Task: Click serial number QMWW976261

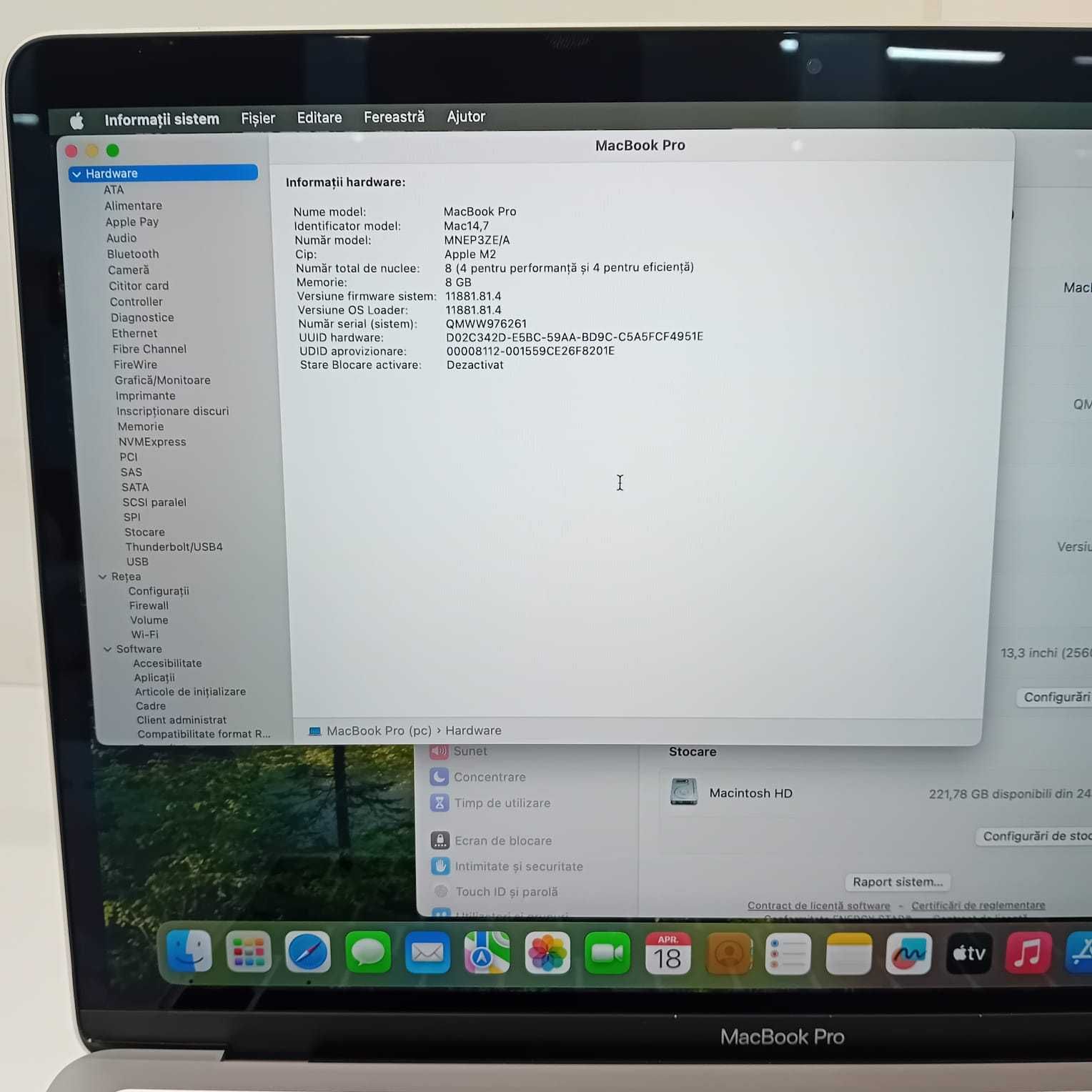Action: point(486,324)
